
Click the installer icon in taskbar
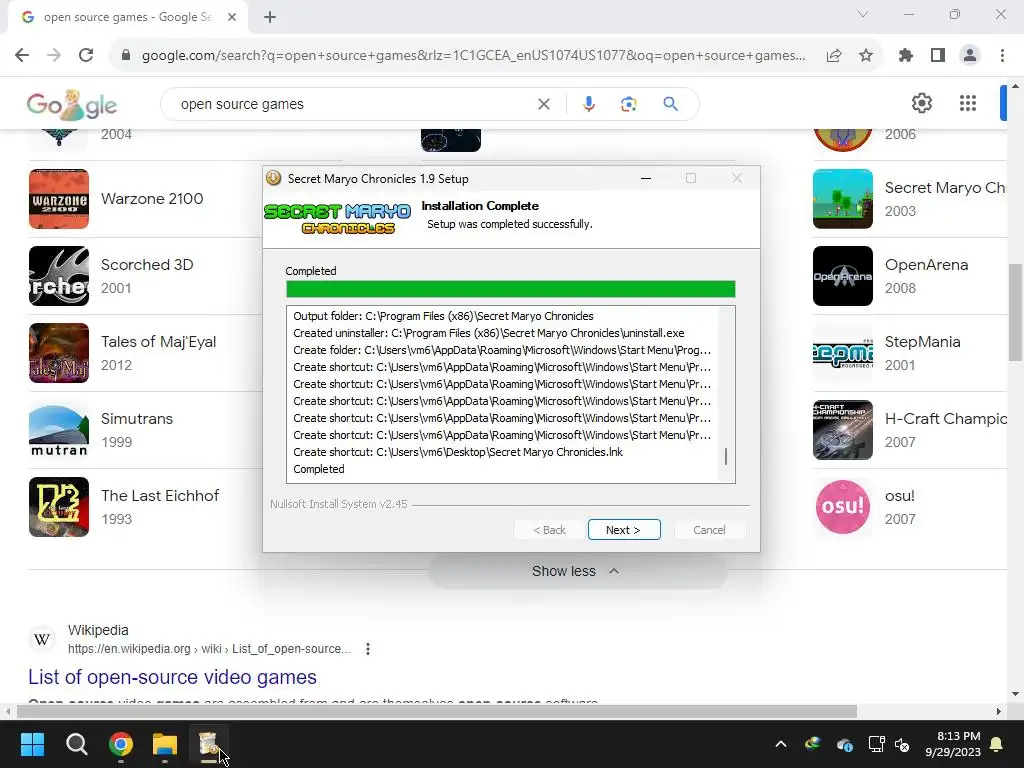tap(209, 744)
